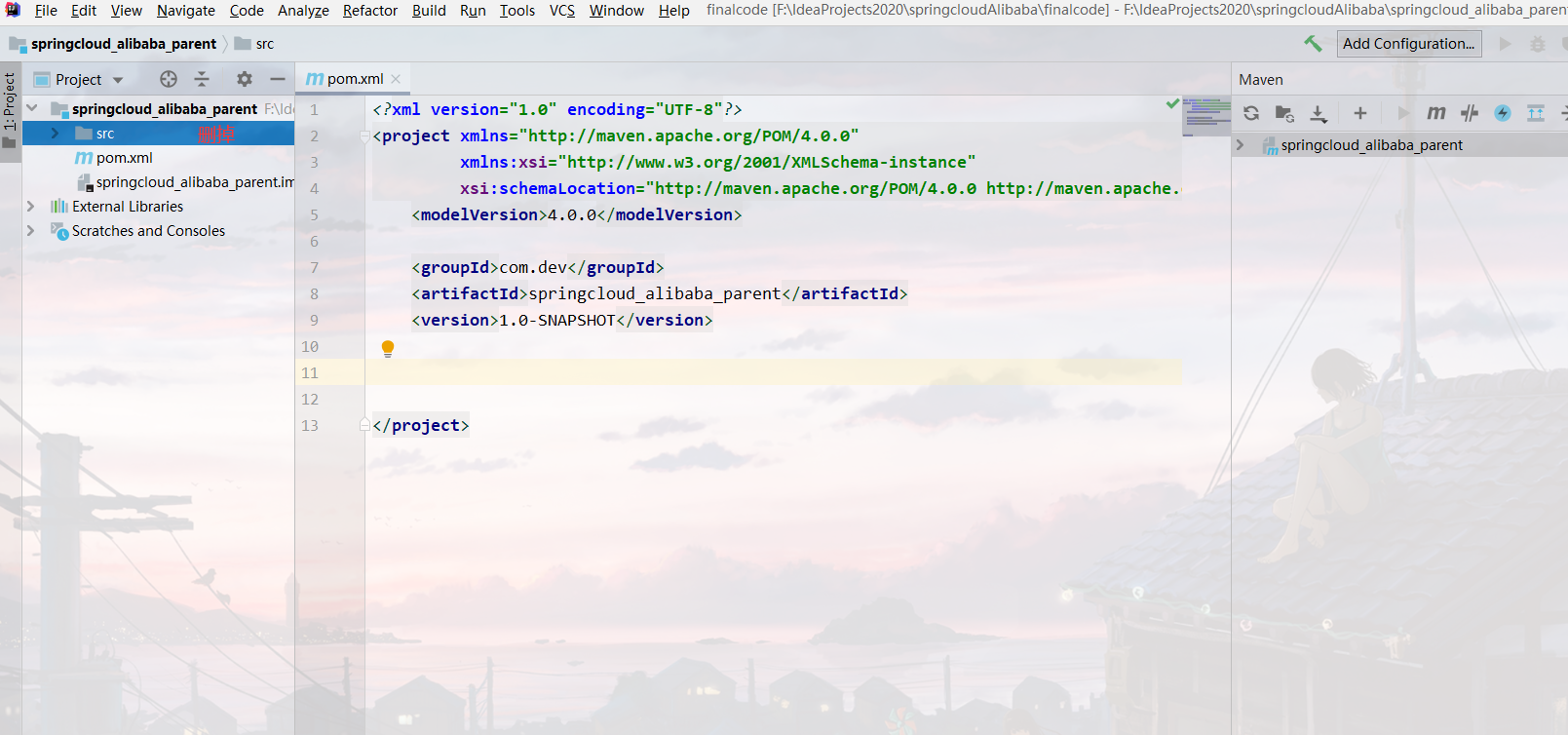This screenshot has width=1568, height=735.
Task: Add a Maven project with plus icon
Action: pyautogui.click(x=1360, y=113)
